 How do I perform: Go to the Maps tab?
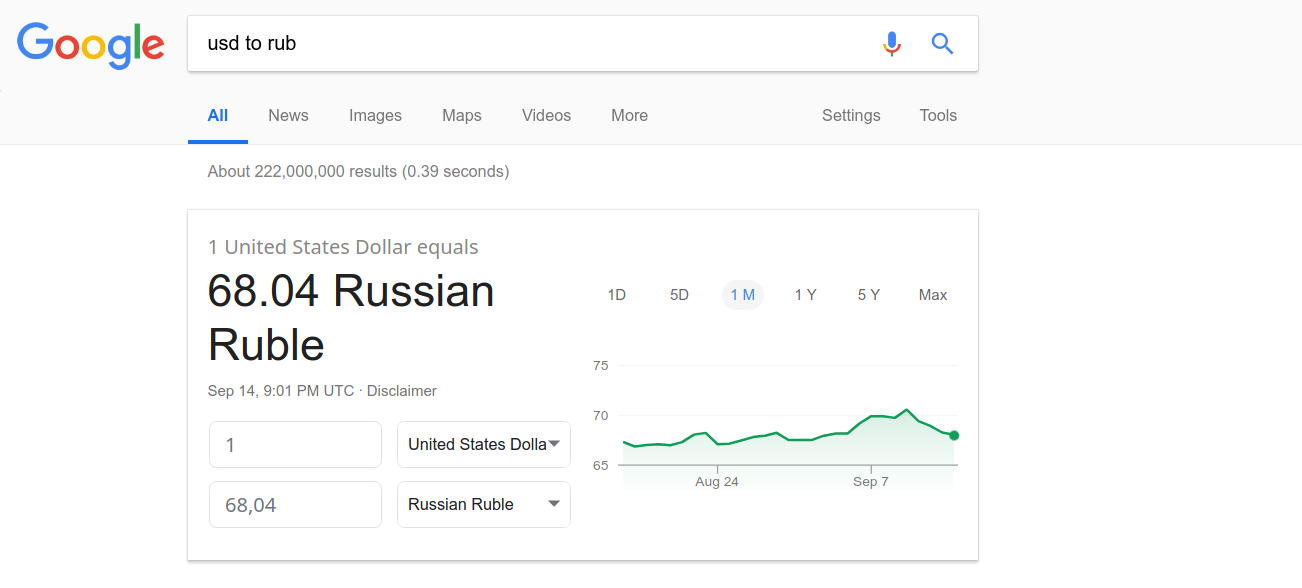tap(461, 115)
